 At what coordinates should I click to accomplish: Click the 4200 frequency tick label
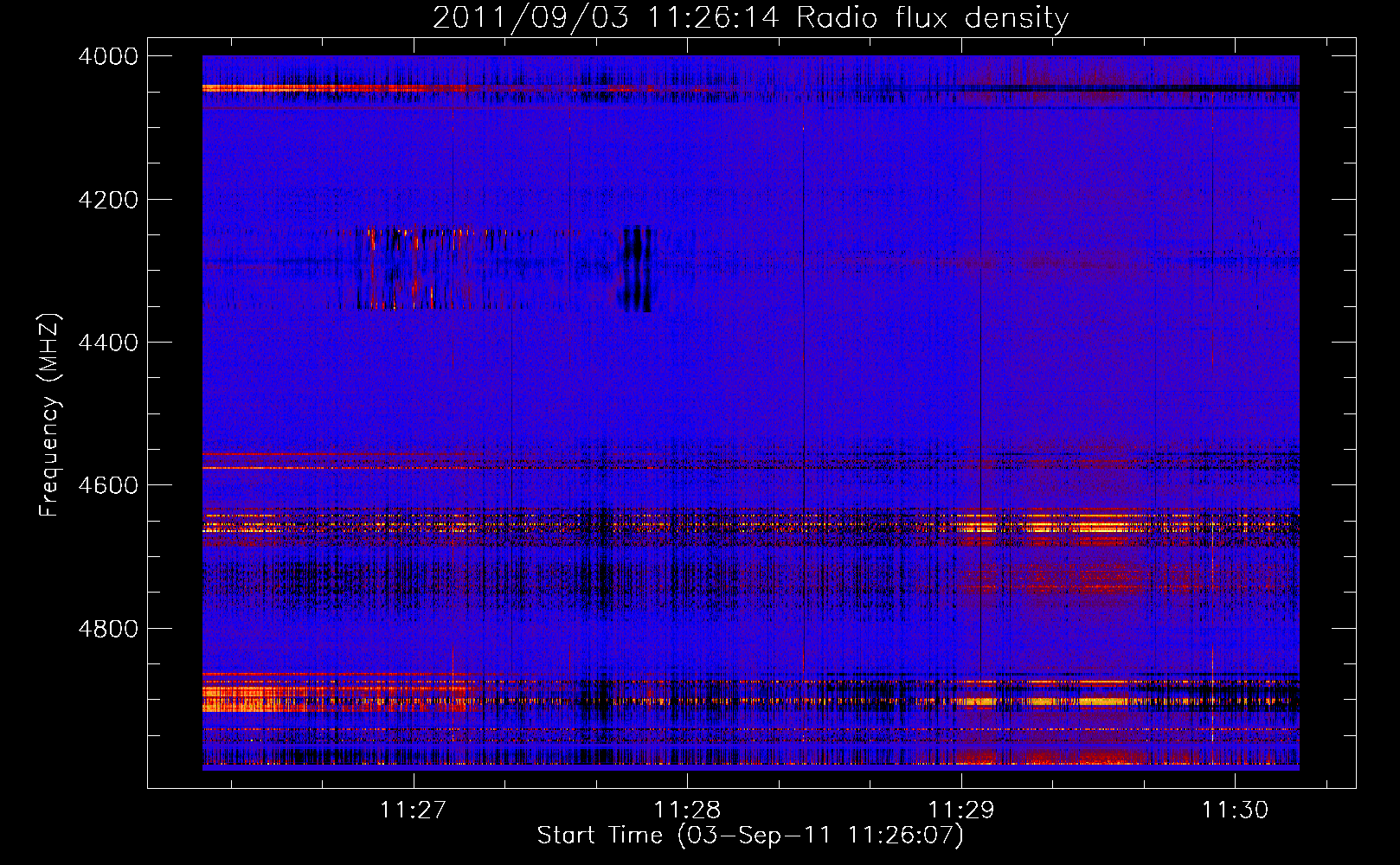108,200
